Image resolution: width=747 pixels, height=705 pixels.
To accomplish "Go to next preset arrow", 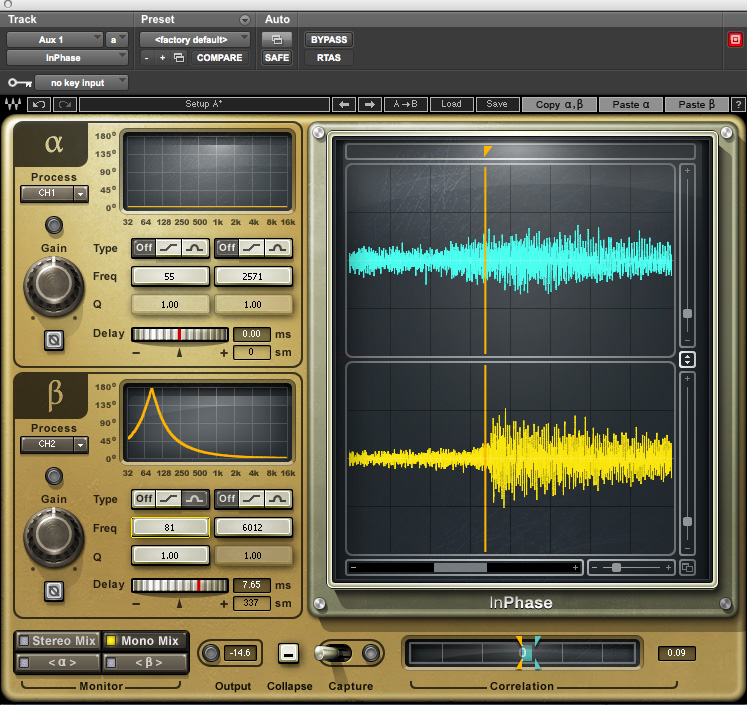I will (x=370, y=104).
